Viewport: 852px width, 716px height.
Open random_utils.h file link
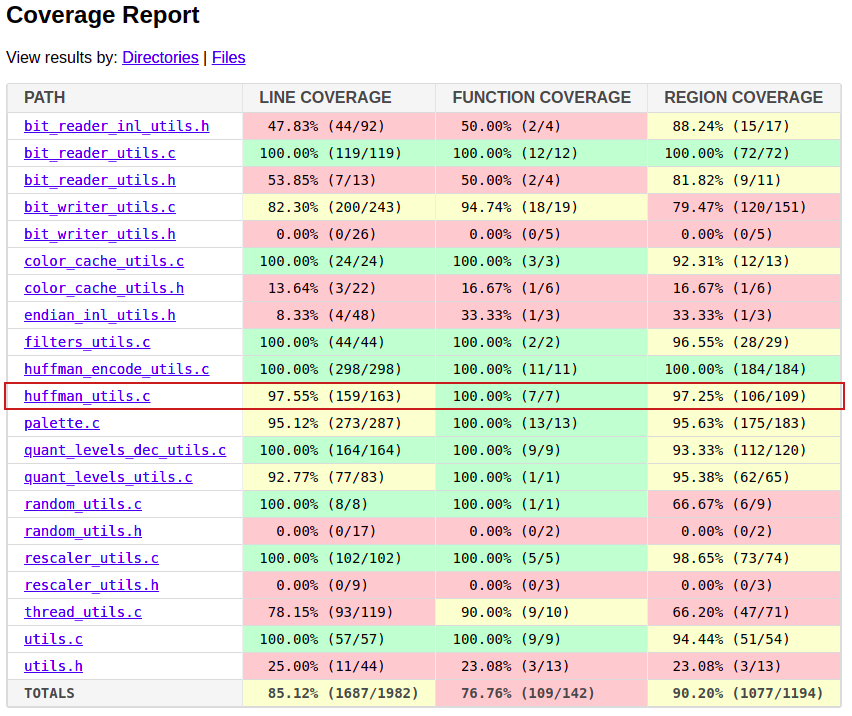tap(83, 531)
